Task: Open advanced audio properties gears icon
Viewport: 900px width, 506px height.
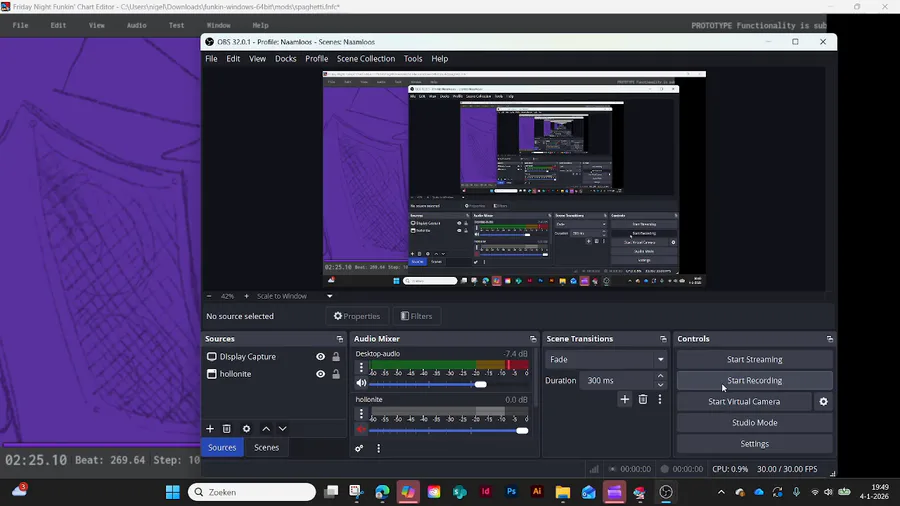Action: tap(359, 449)
